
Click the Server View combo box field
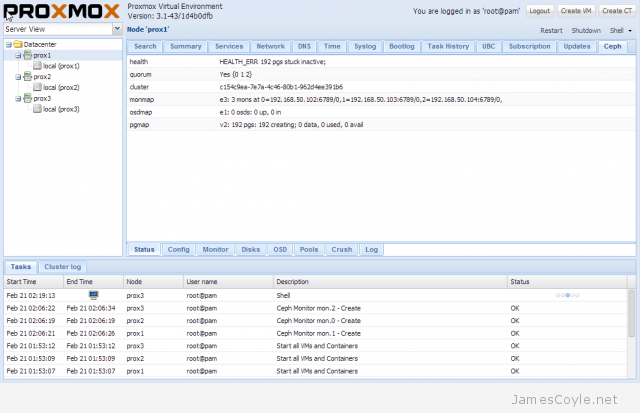[x=58, y=29]
